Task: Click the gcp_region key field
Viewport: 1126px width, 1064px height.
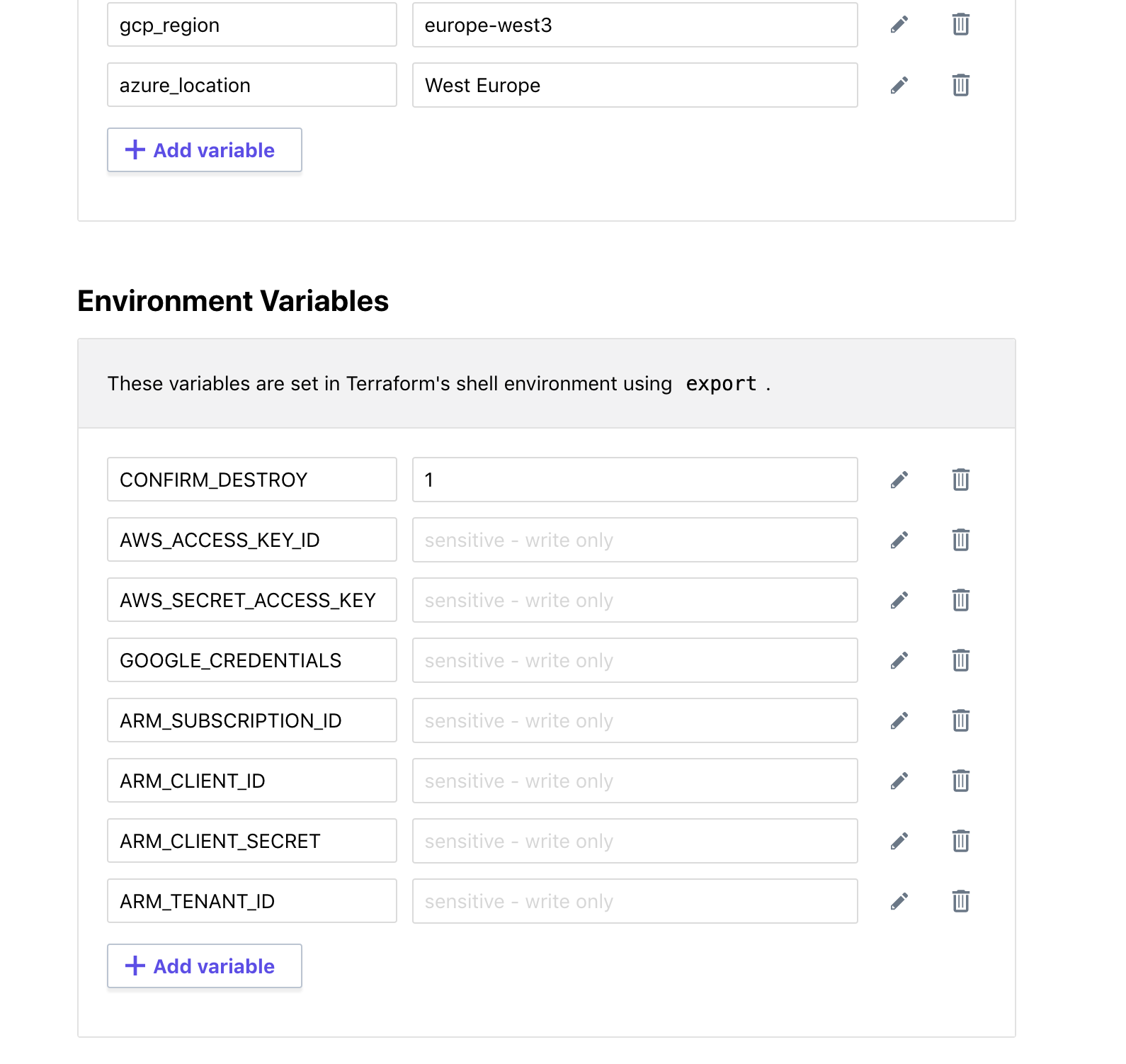Action: point(252,25)
